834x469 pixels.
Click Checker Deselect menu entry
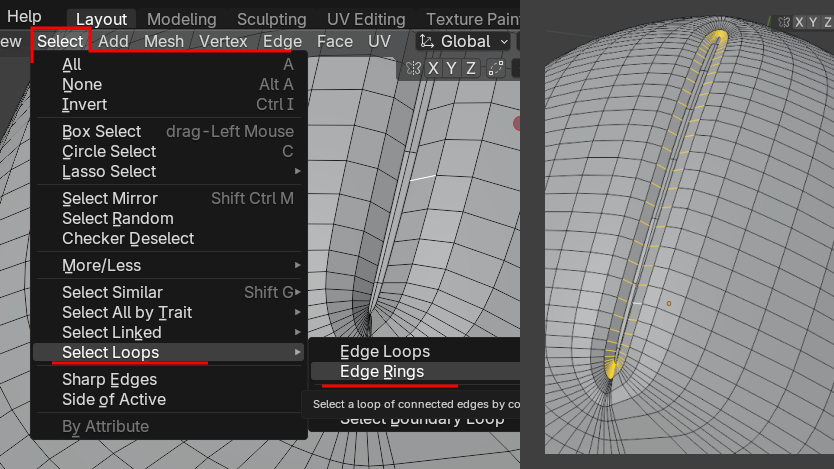tap(128, 238)
